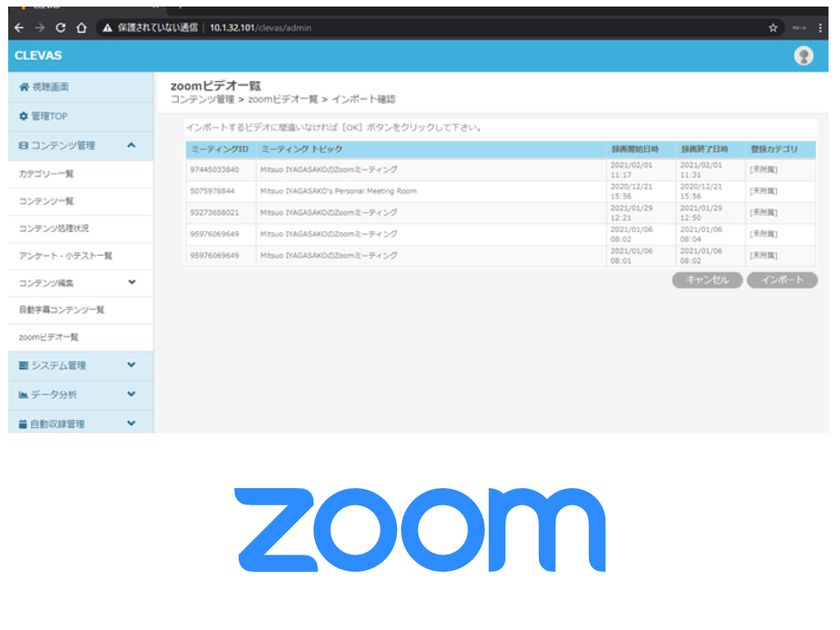Viewport: 840px width, 630px height.
Task: Reload the page with refresh icon
Action: [x=61, y=27]
